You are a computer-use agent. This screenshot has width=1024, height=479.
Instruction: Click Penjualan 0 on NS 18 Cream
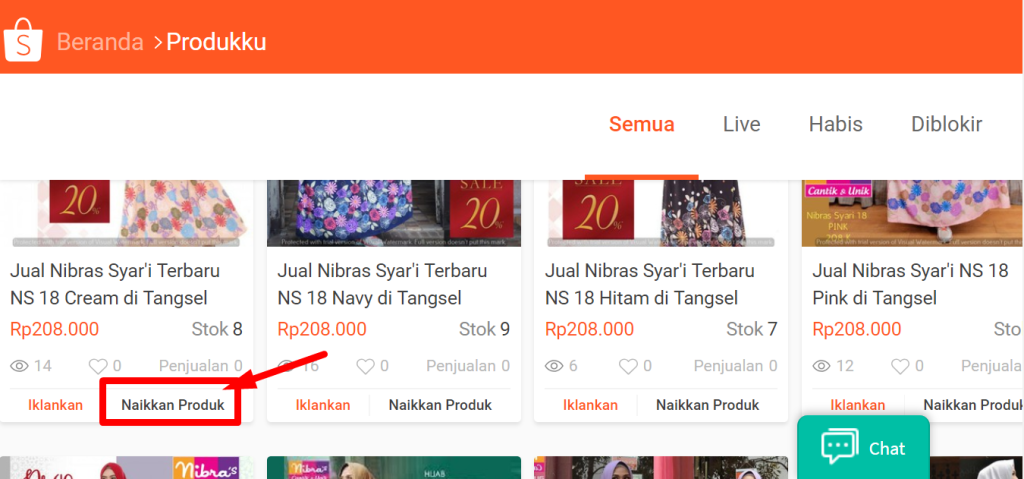200,366
